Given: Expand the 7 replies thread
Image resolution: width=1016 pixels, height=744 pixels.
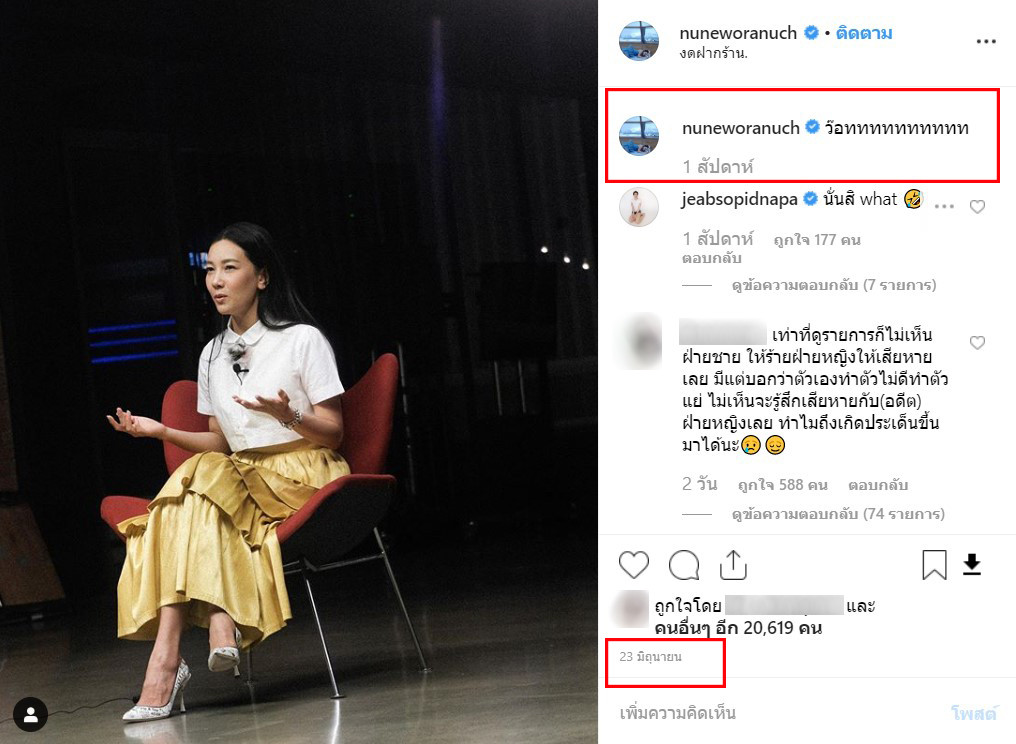Looking at the screenshot, I should [834, 285].
